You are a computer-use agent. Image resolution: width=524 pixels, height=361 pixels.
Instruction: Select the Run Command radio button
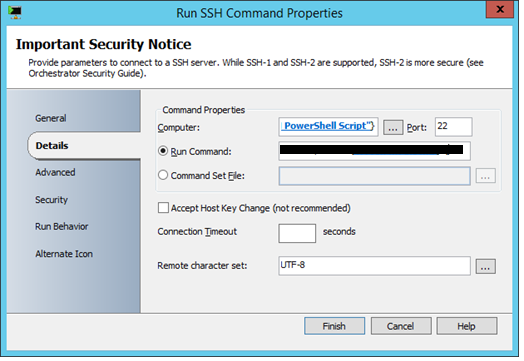click(163, 151)
